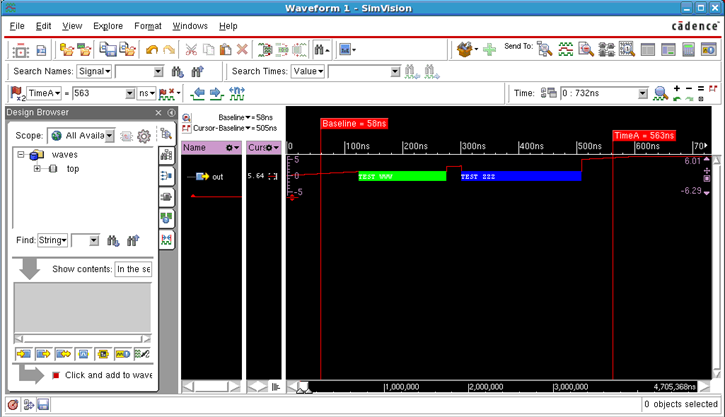
Task: Click the green plus icon near Send To
Action: click(489, 50)
